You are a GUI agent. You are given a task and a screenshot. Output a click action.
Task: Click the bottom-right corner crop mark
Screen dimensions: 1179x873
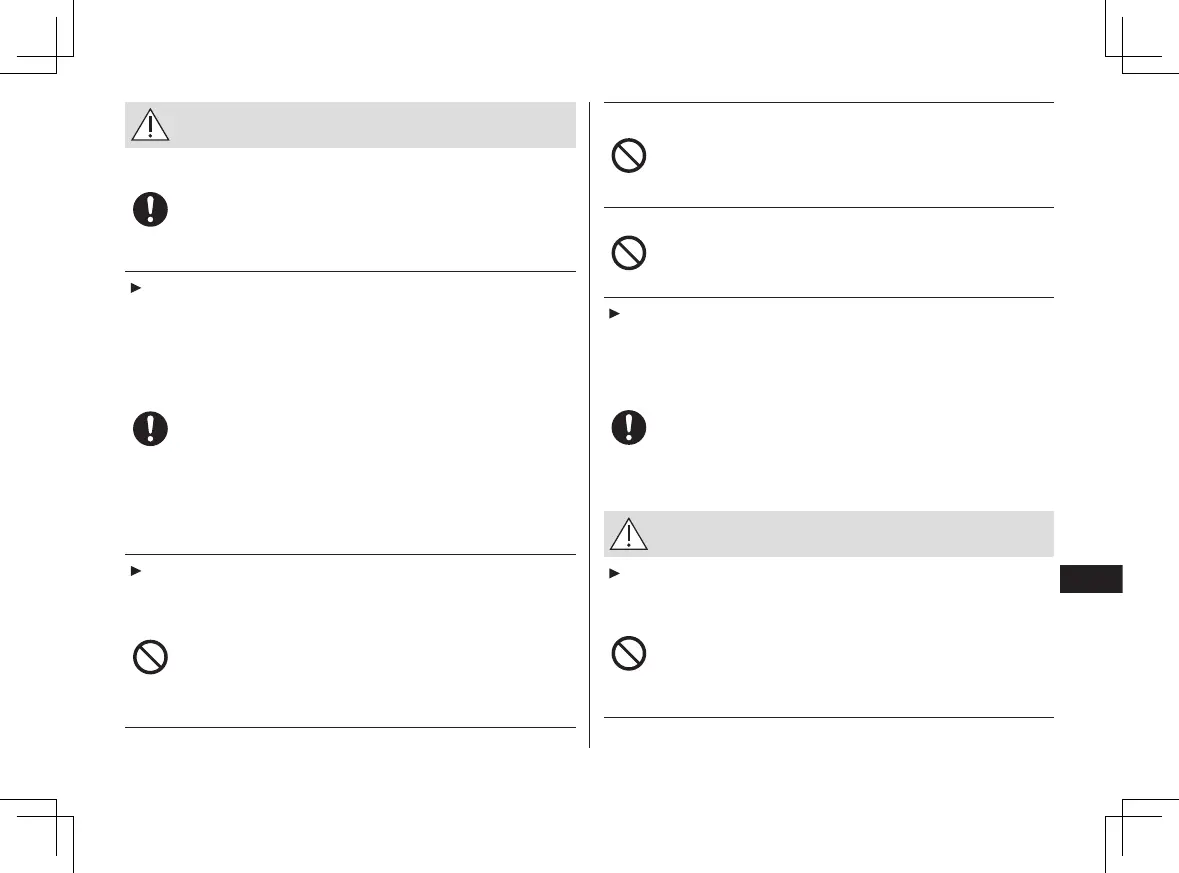1122,816
